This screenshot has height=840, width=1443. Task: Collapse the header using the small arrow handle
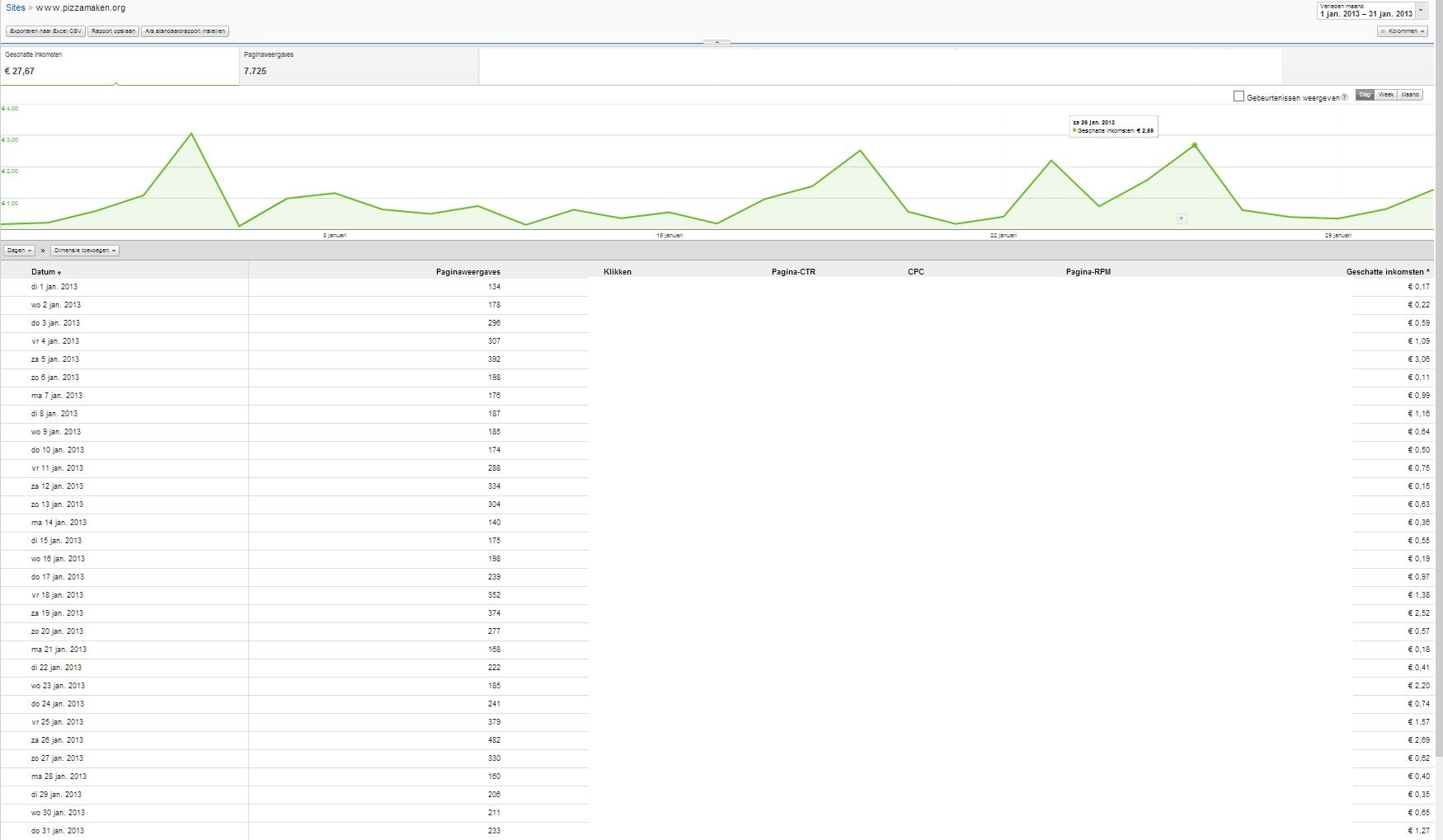point(717,41)
